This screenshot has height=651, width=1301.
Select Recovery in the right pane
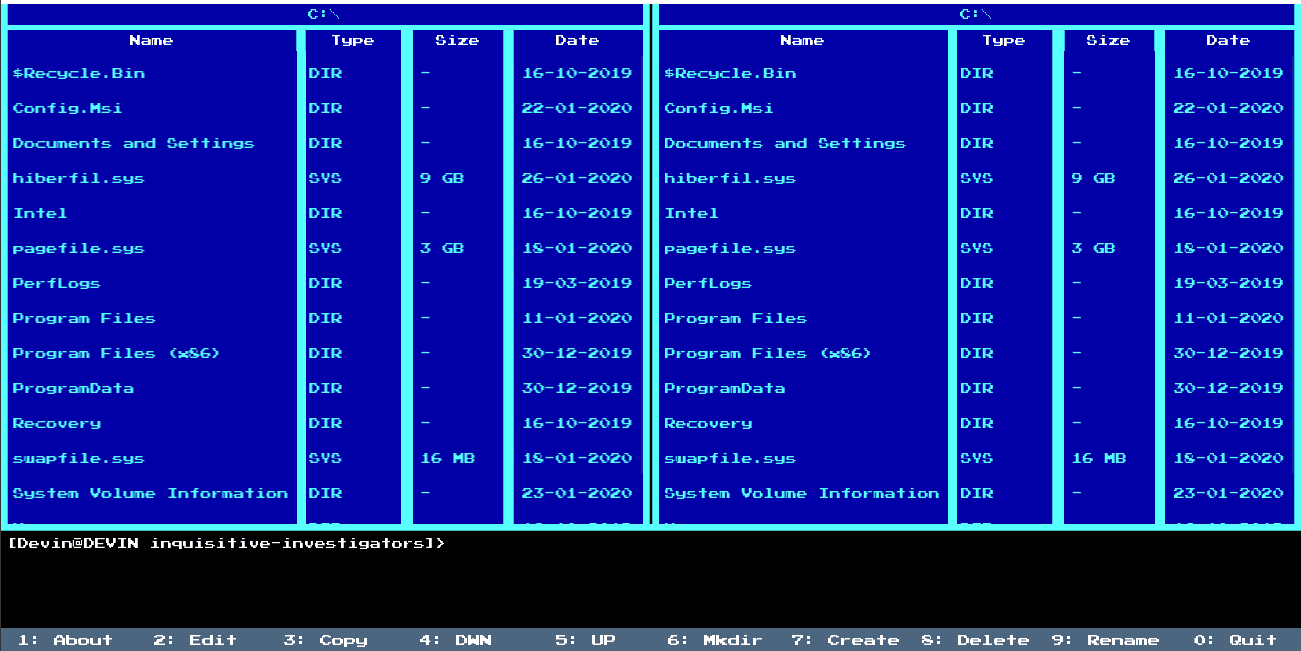click(708, 423)
